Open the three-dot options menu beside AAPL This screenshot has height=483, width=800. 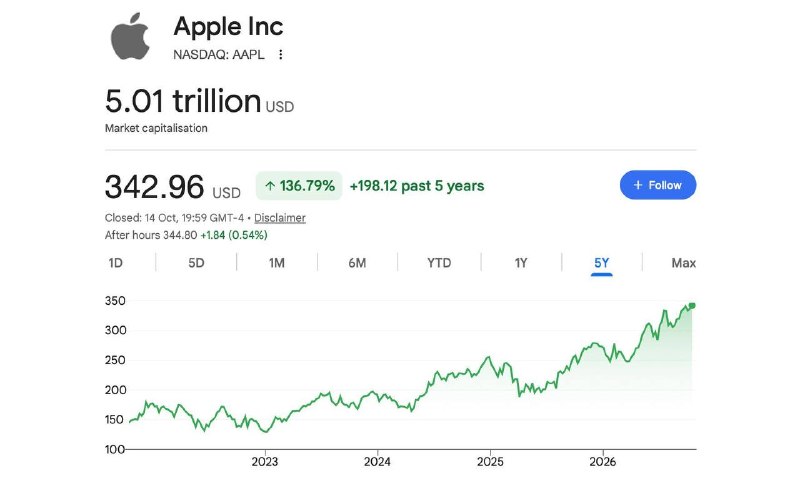[x=281, y=55]
